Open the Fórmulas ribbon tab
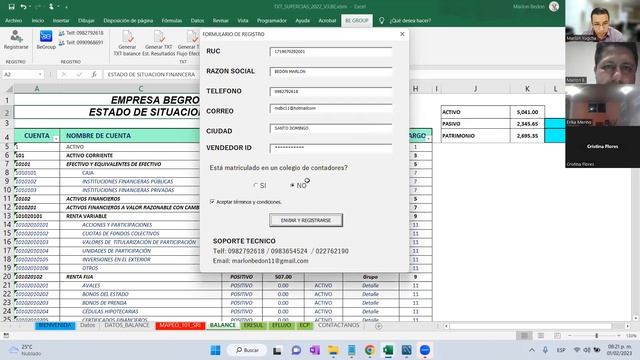This screenshot has height=360, width=640. (171, 20)
